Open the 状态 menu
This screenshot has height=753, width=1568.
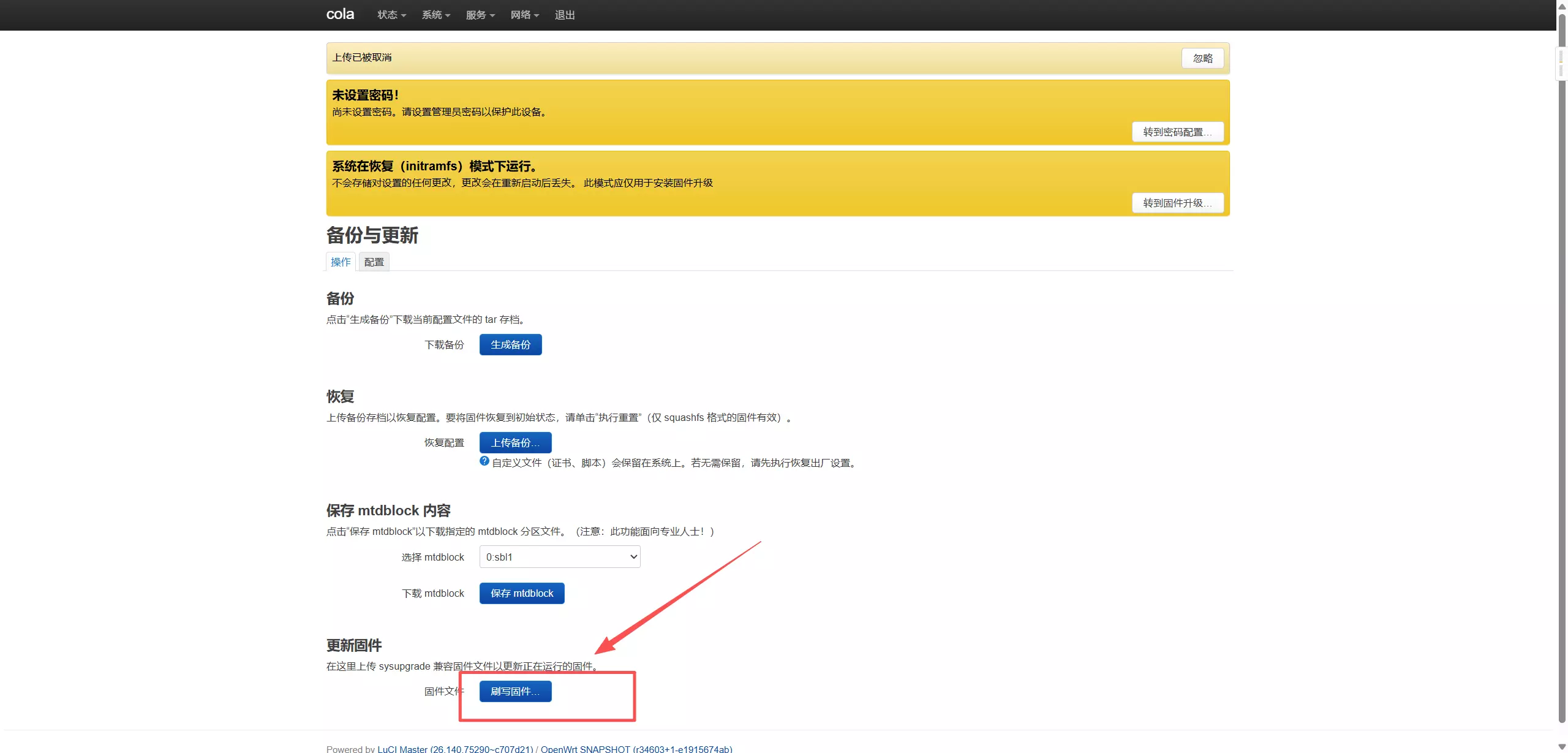(391, 15)
